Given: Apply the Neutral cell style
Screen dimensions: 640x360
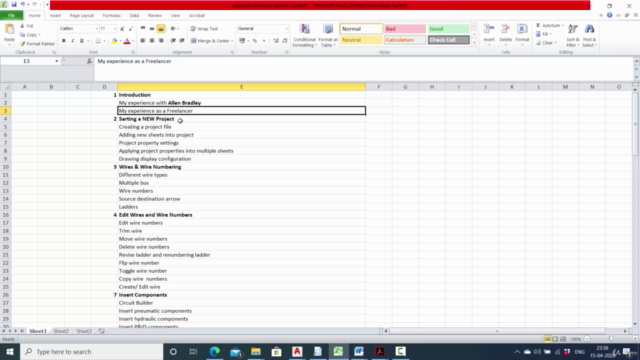Looking at the screenshot, I should pos(361,40).
